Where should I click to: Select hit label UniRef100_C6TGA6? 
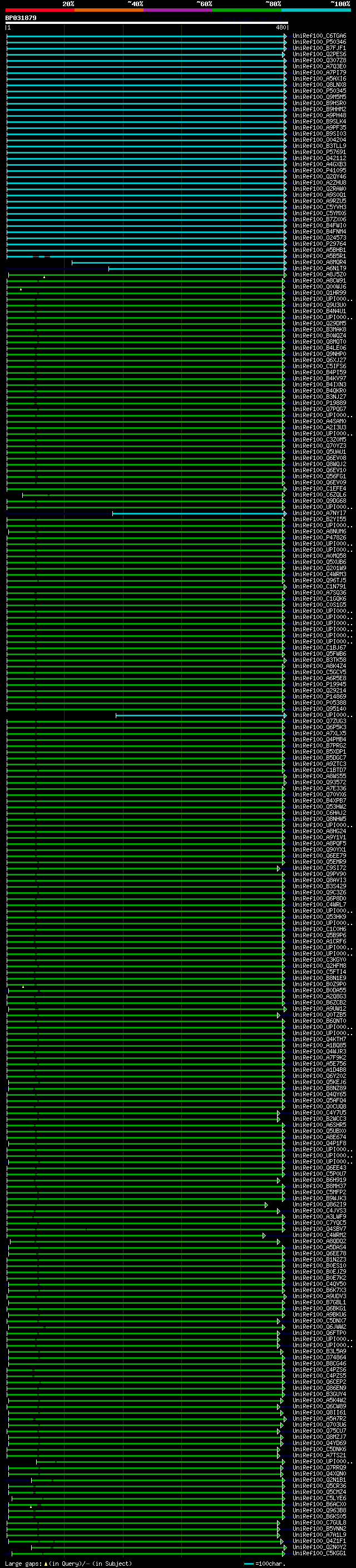pyautogui.click(x=319, y=37)
